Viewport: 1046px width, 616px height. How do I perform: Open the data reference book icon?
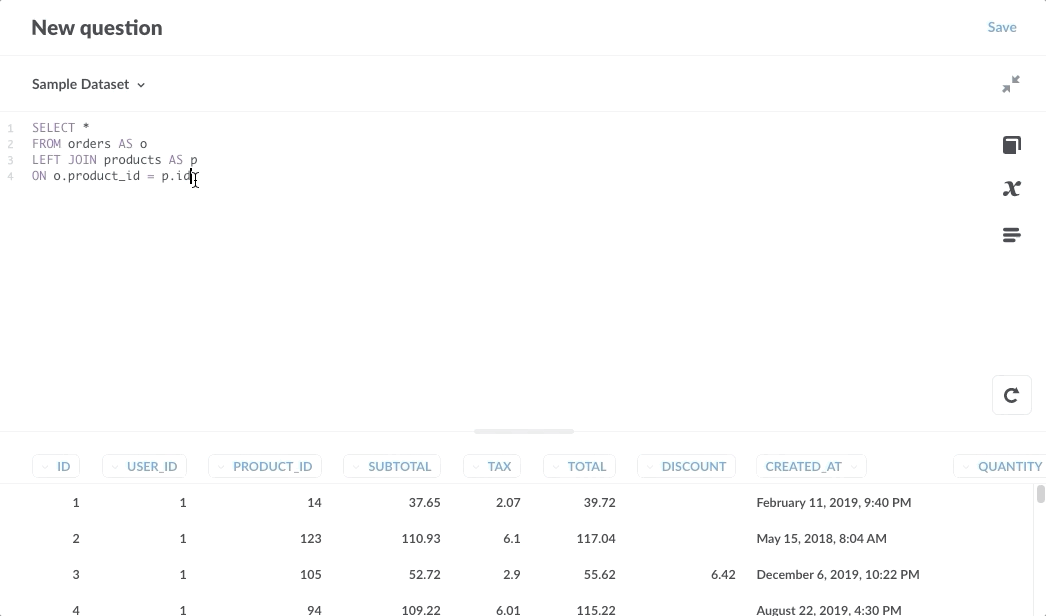pyautogui.click(x=1011, y=145)
